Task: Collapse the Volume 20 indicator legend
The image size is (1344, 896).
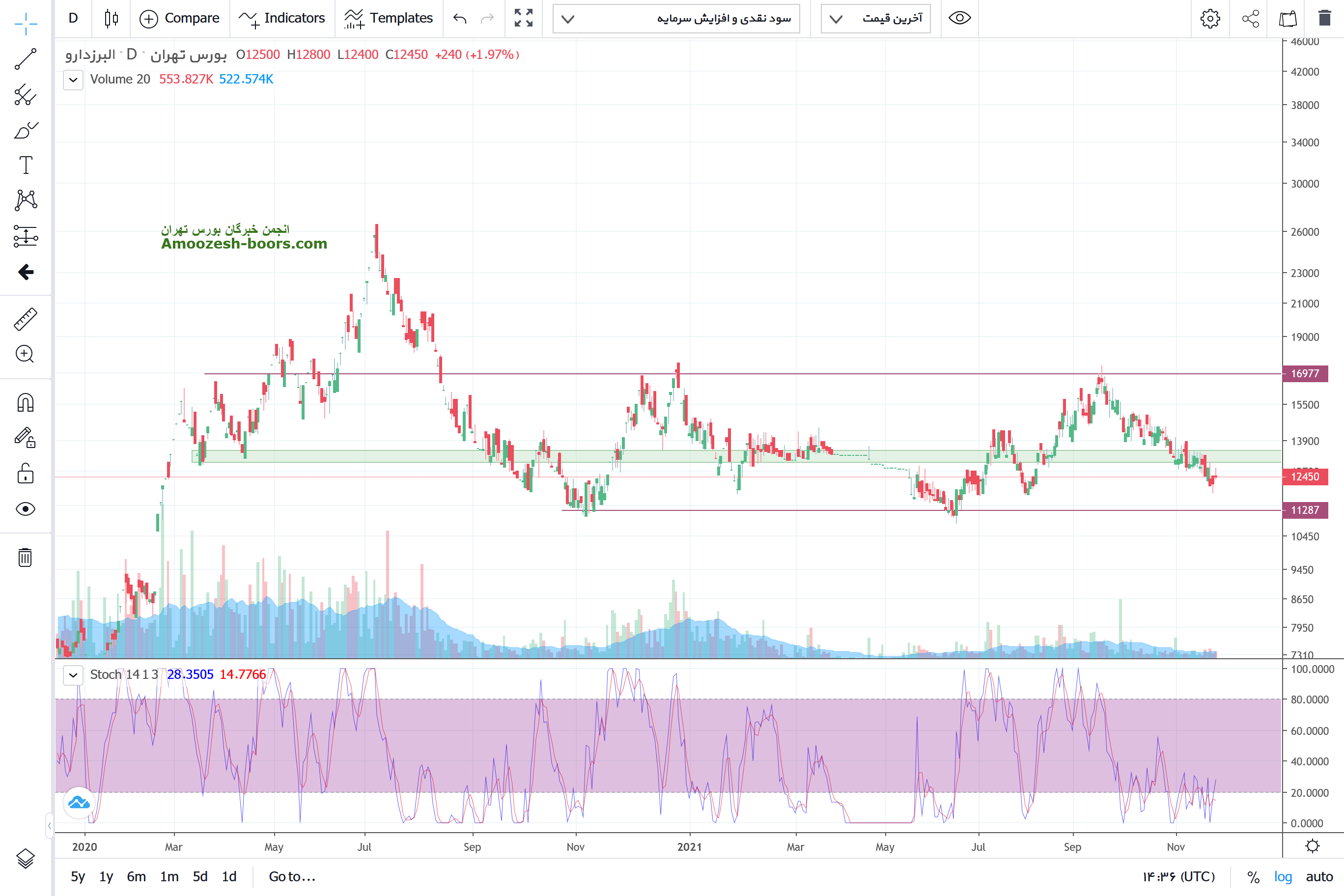Action: point(73,80)
